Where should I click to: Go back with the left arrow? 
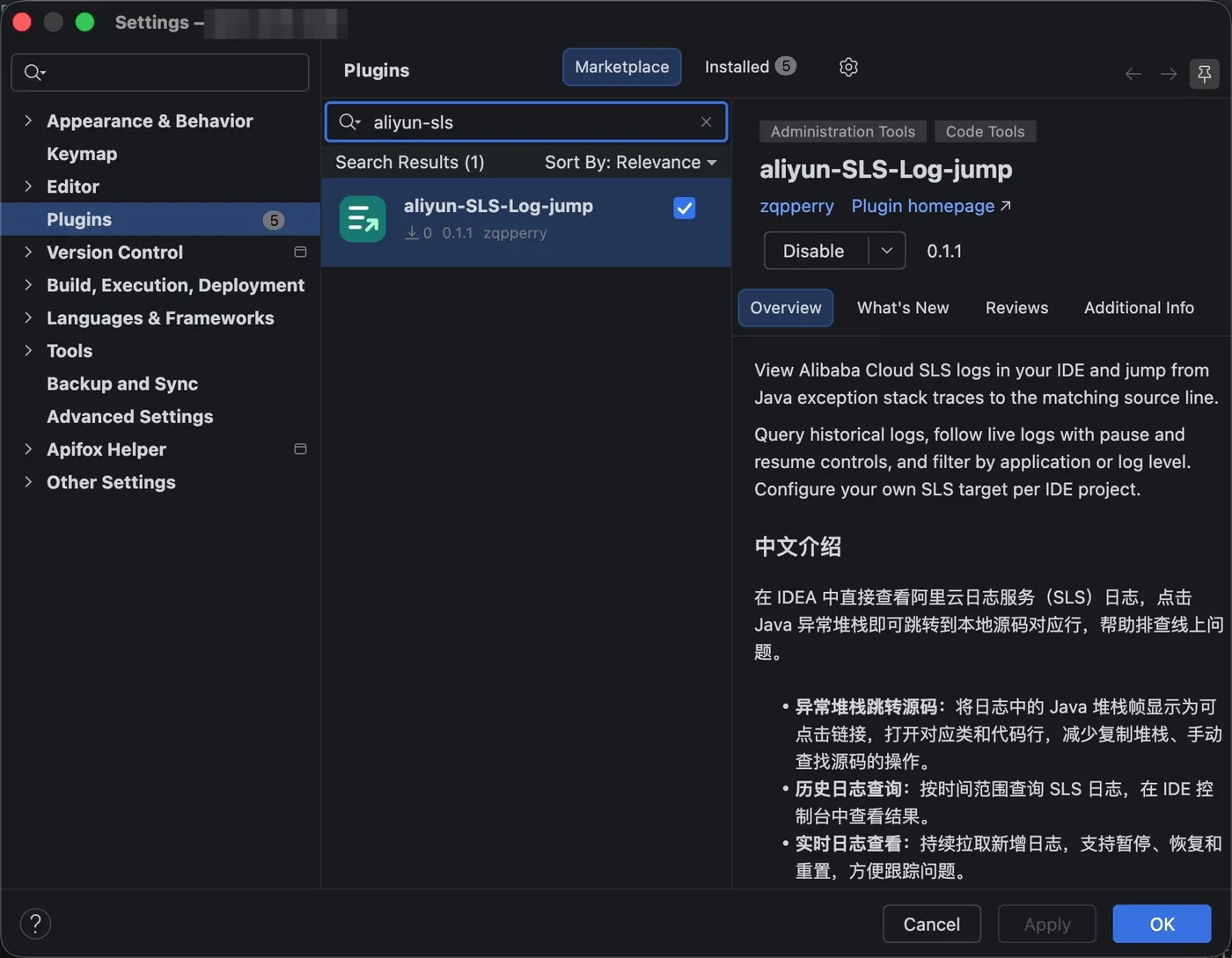click(1133, 74)
